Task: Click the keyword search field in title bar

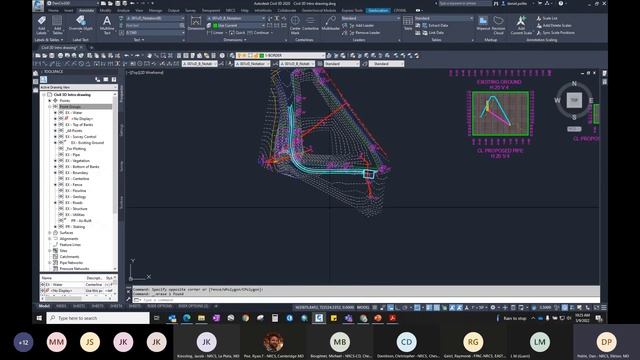Action: (x=465, y=3)
